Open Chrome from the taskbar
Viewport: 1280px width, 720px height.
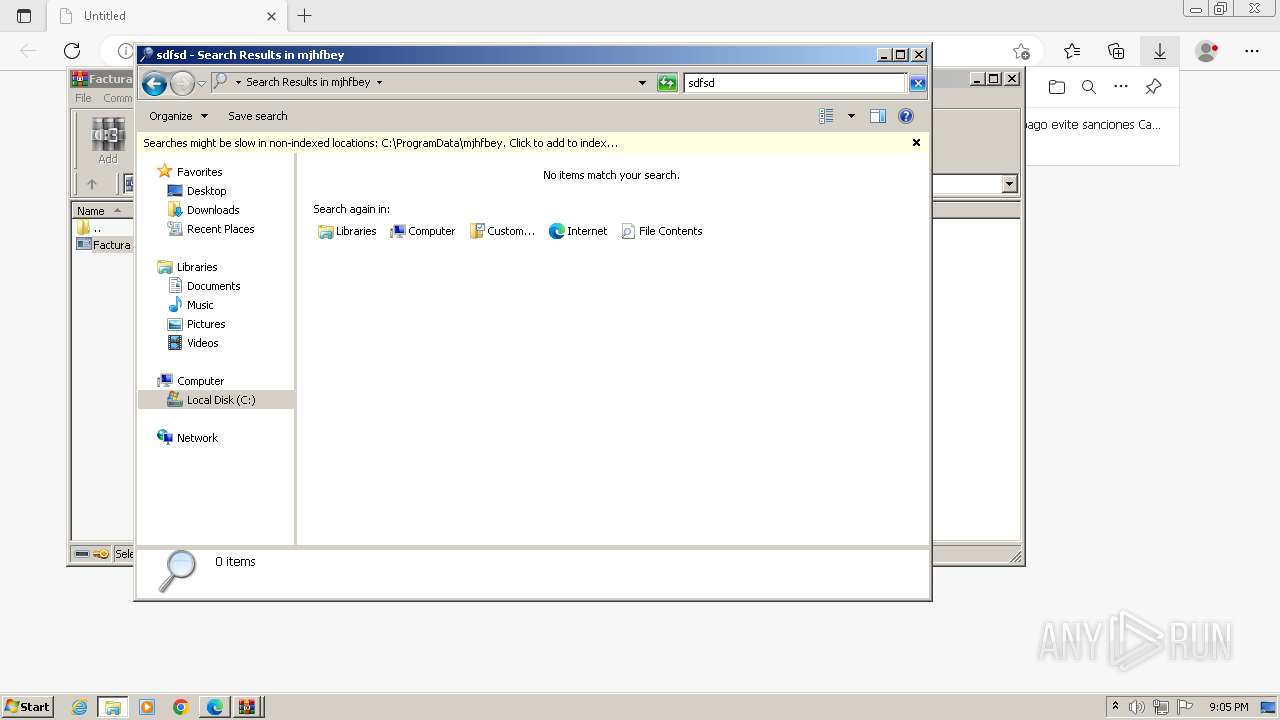click(x=181, y=707)
